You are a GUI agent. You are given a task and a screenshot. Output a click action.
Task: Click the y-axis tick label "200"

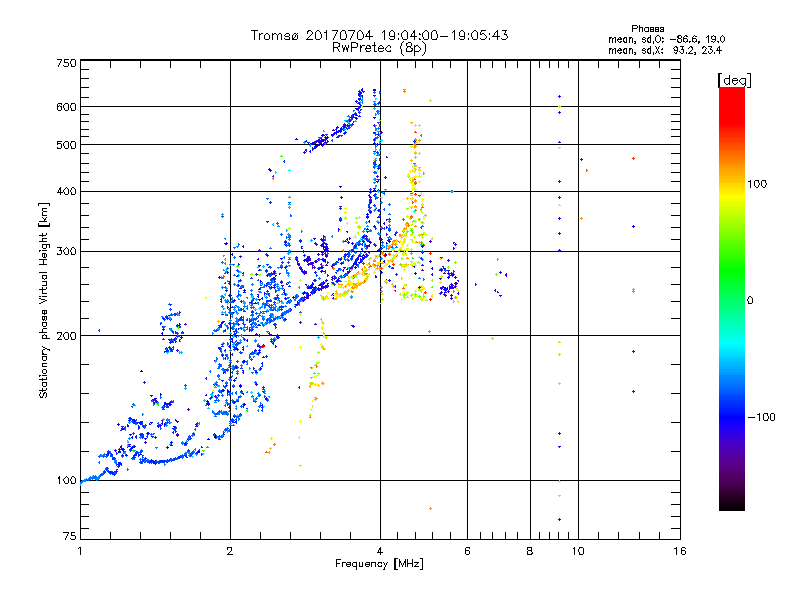pos(67,336)
